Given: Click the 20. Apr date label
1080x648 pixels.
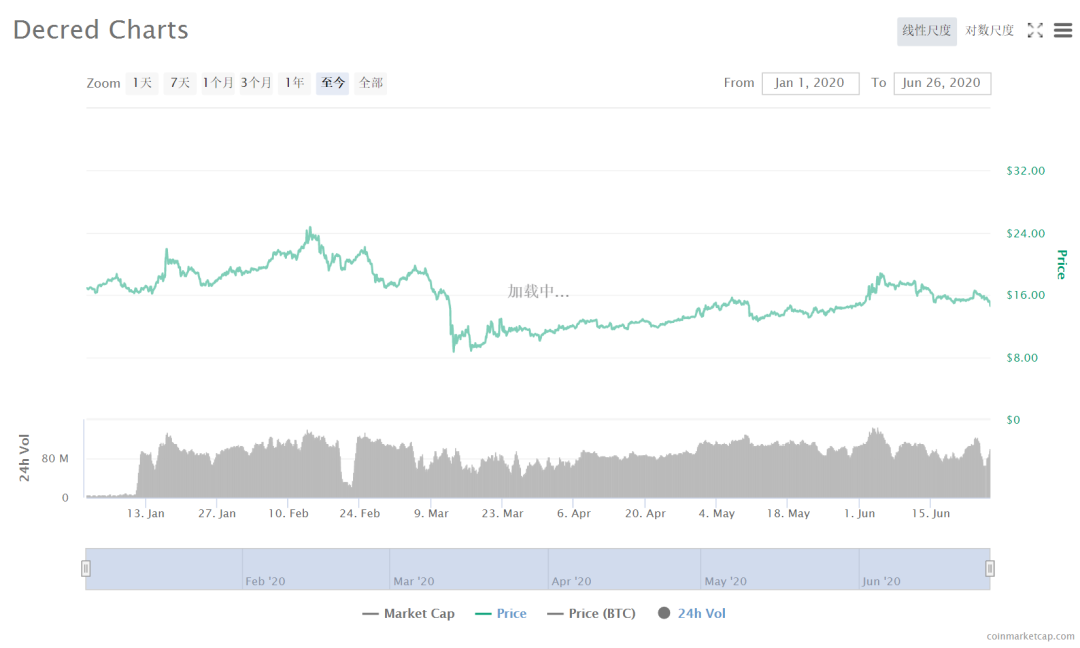Looking at the screenshot, I should coord(645,514).
